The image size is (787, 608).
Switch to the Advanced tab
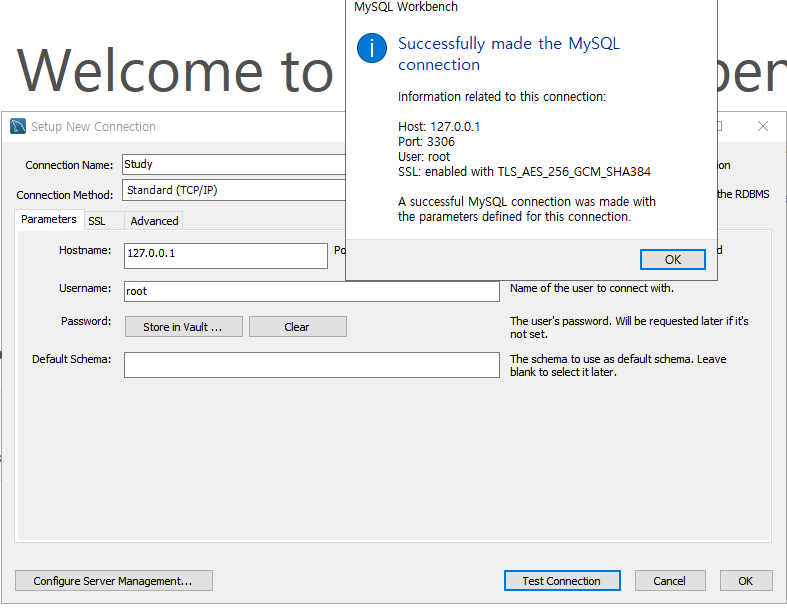click(154, 221)
